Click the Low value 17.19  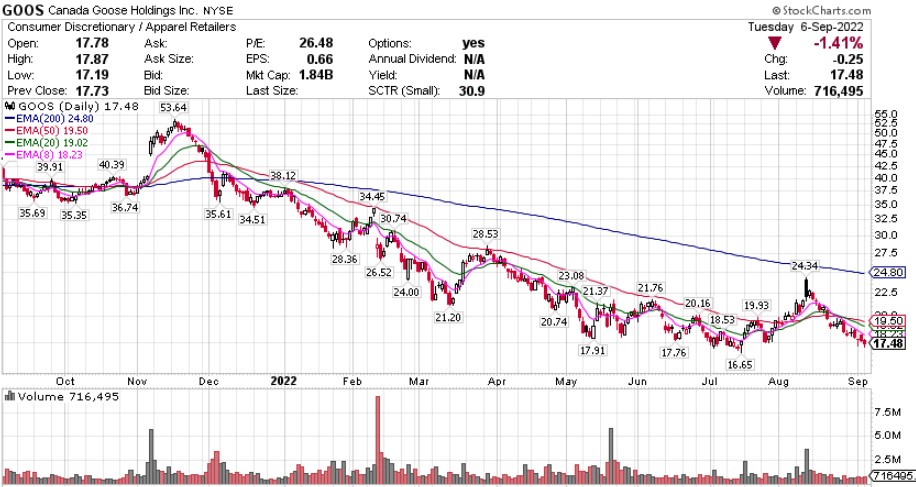[92, 75]
